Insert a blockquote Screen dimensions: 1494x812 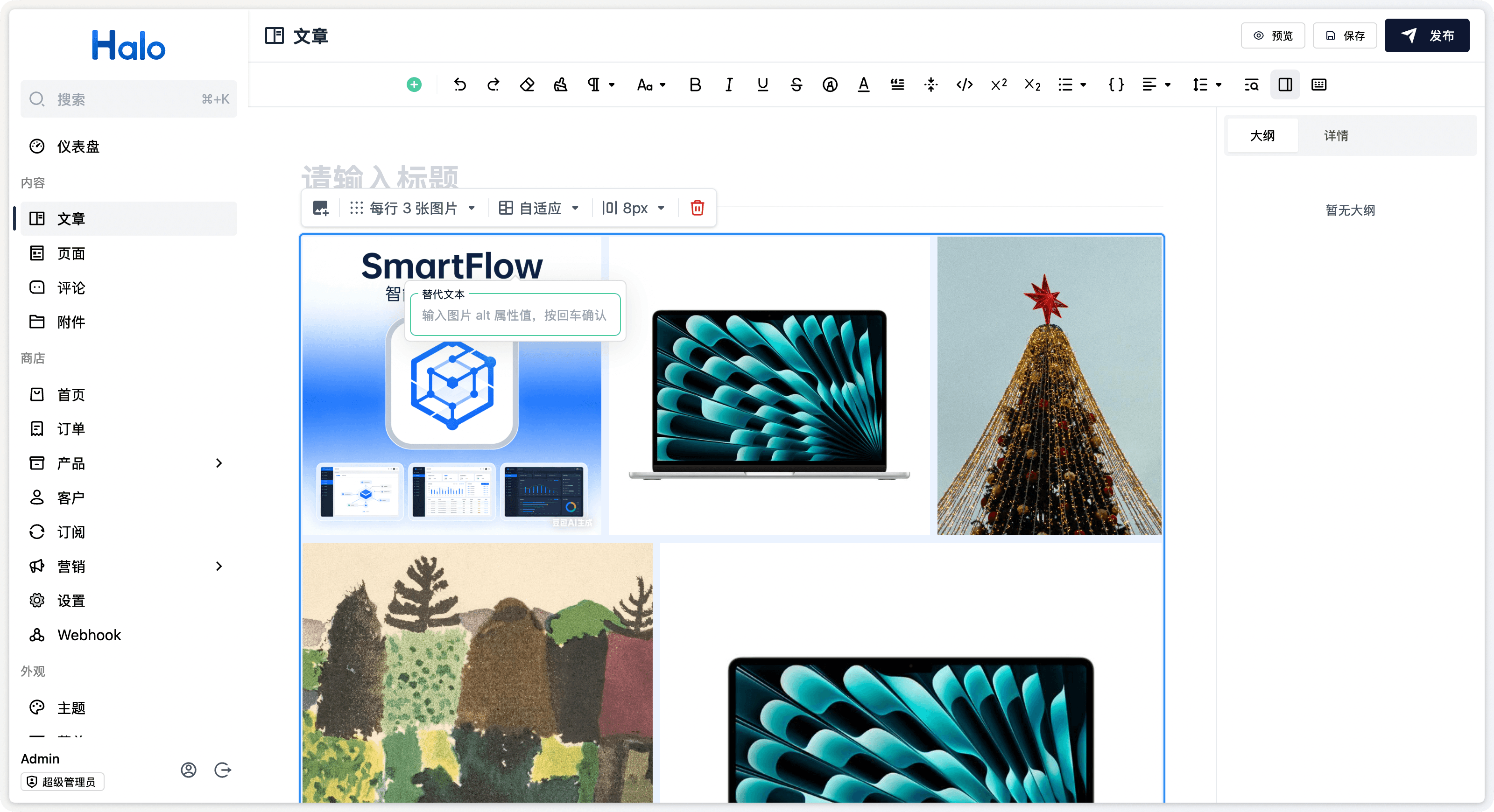click(x=897, y=84)
